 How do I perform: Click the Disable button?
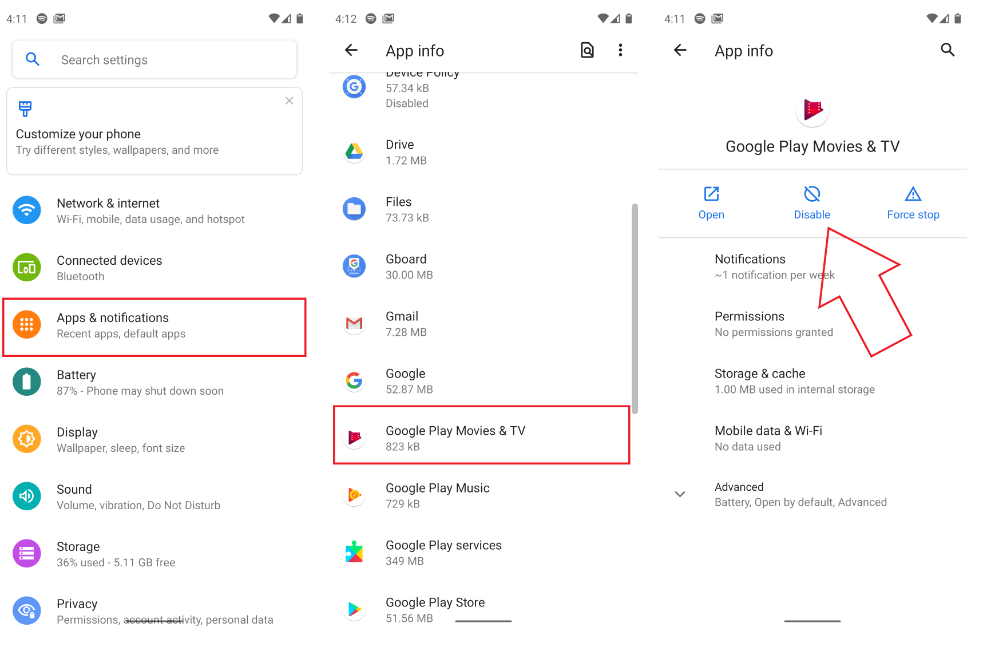coord(812,201)
